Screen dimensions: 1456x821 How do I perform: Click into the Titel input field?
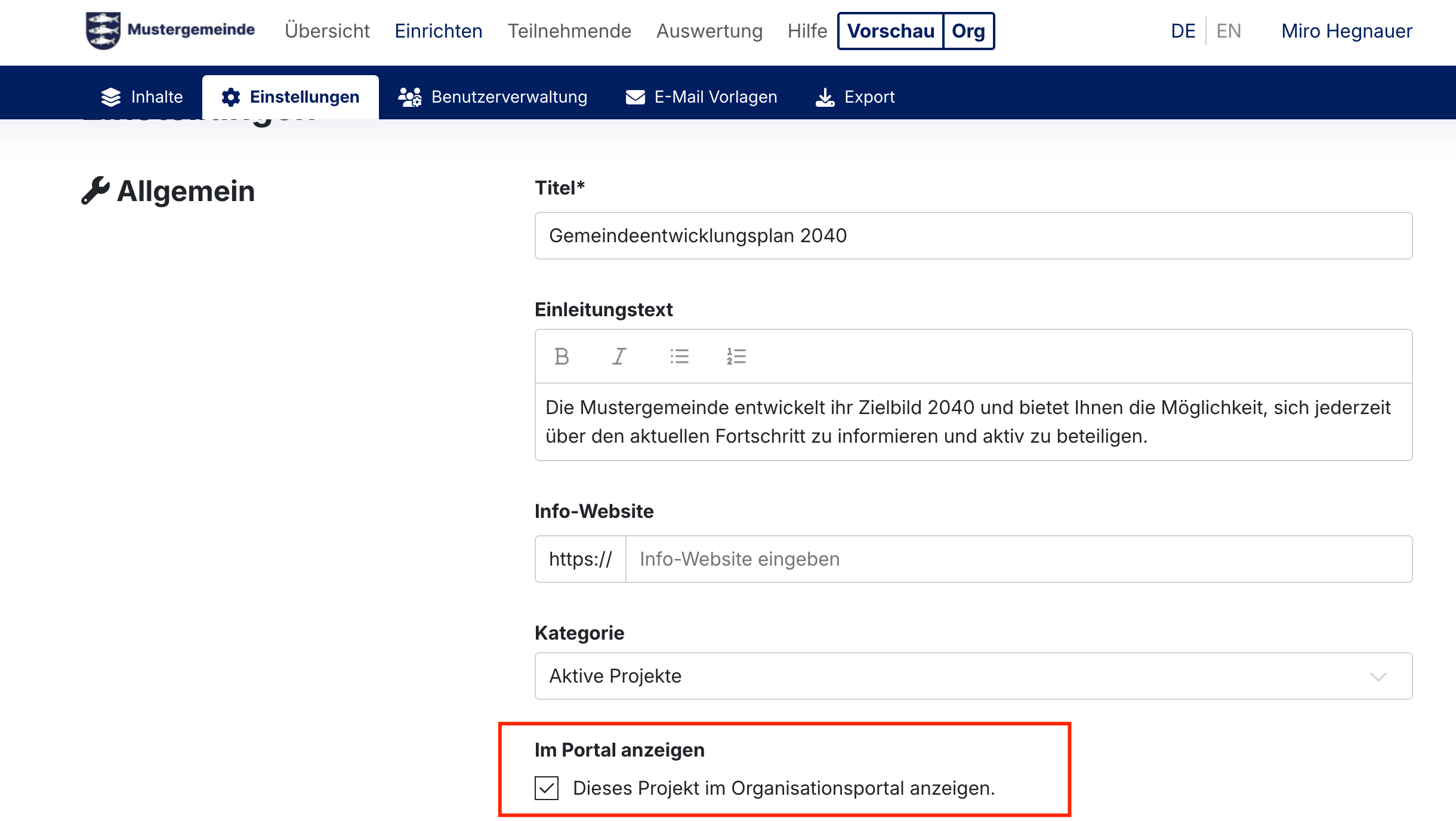tap(973, 236)
